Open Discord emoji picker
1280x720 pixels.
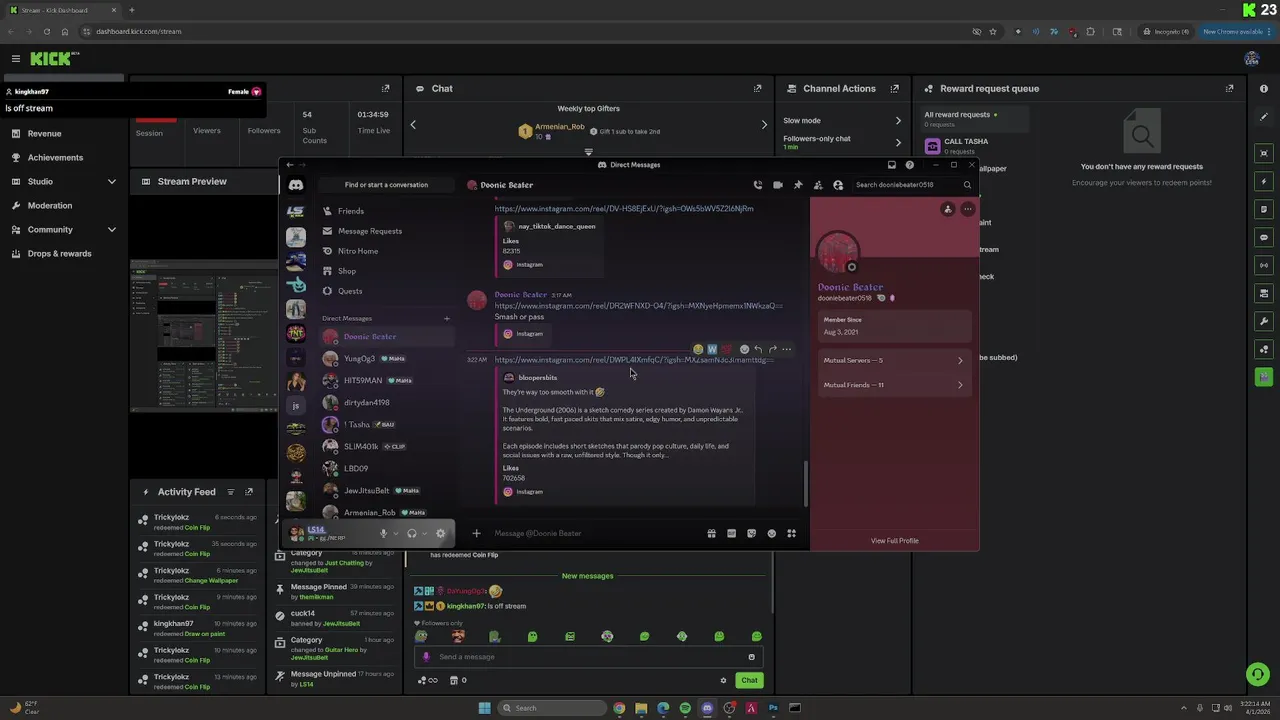pyautogui.click(x=772, y=533)
